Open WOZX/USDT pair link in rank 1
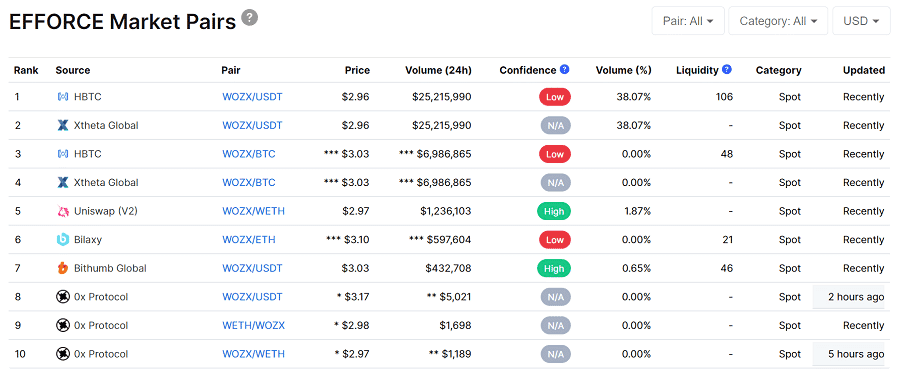The height and width of the screenshot is (375, 900). pos(253,97)
